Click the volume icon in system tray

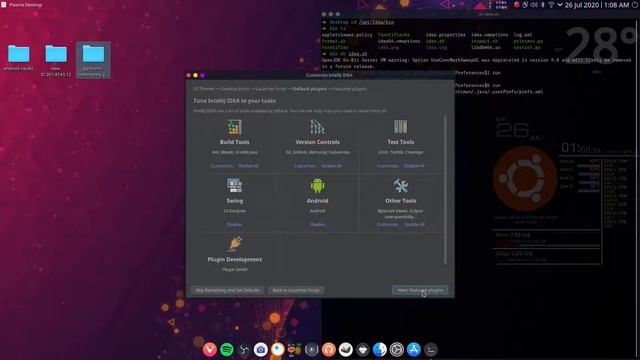[534, 5]
